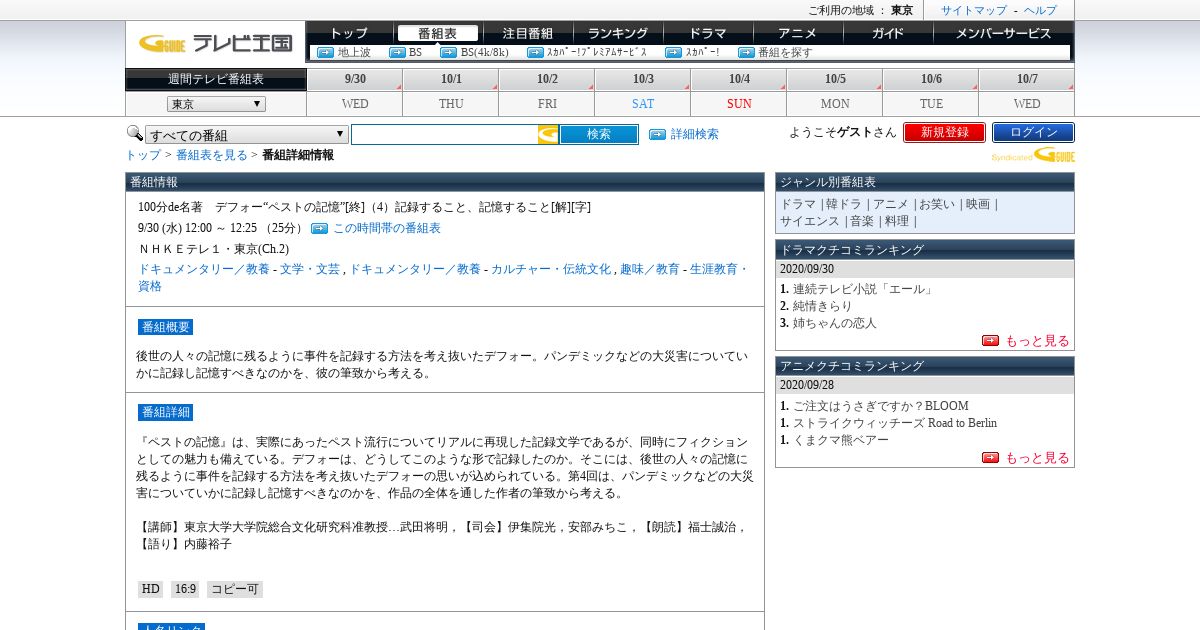Open the 地上波 submenu link
The image size is (1200, 630).
click(x=354, y=52)
